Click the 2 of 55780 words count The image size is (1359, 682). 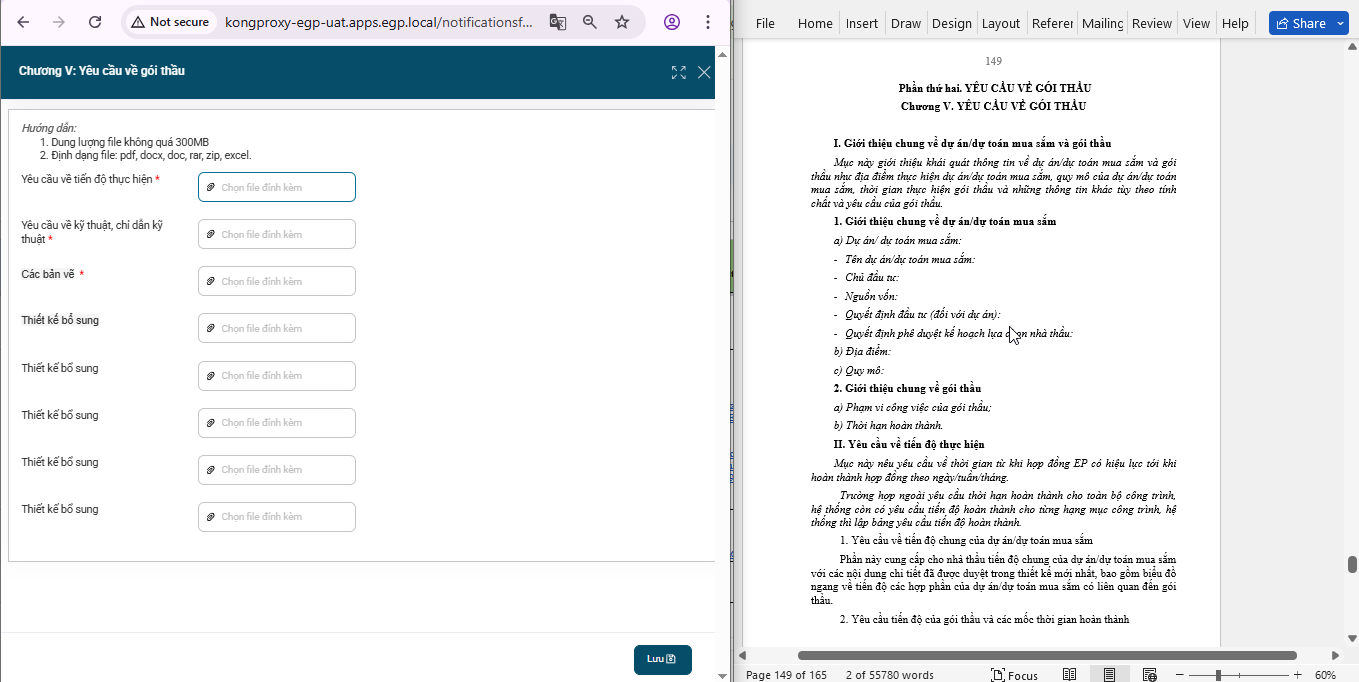[889, 675]
